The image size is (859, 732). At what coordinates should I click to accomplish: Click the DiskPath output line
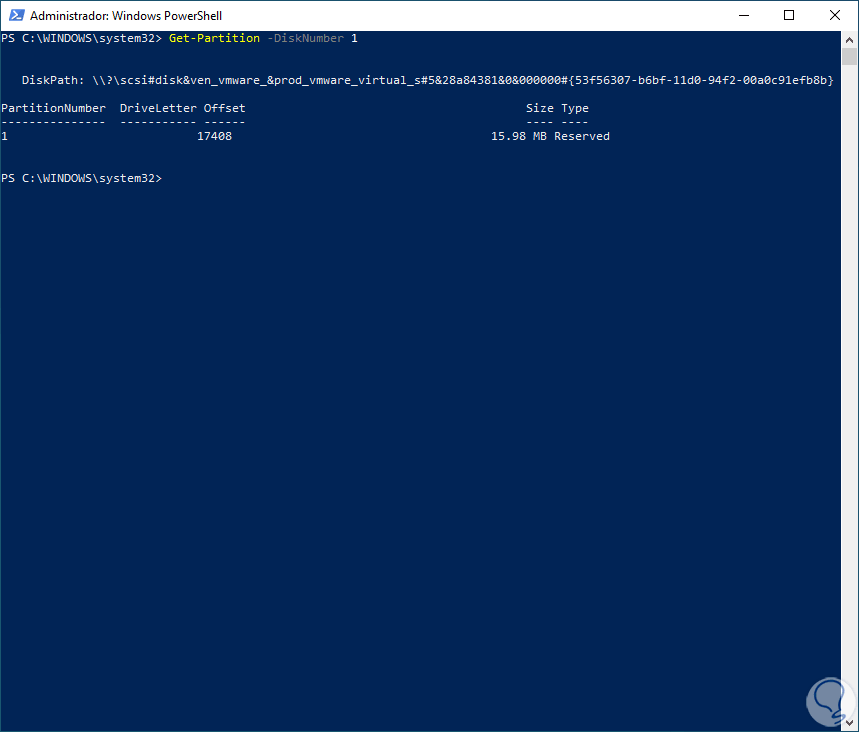[x=427, y=81]
